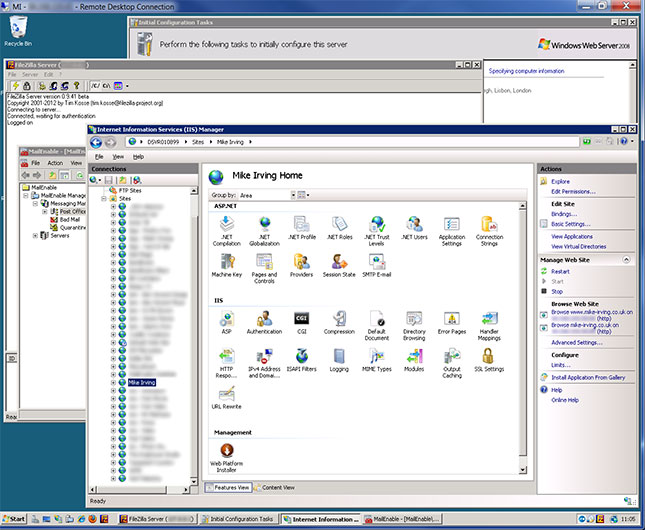Open the Default Document feature
The image size is (645, 530).
coord(377,325)
